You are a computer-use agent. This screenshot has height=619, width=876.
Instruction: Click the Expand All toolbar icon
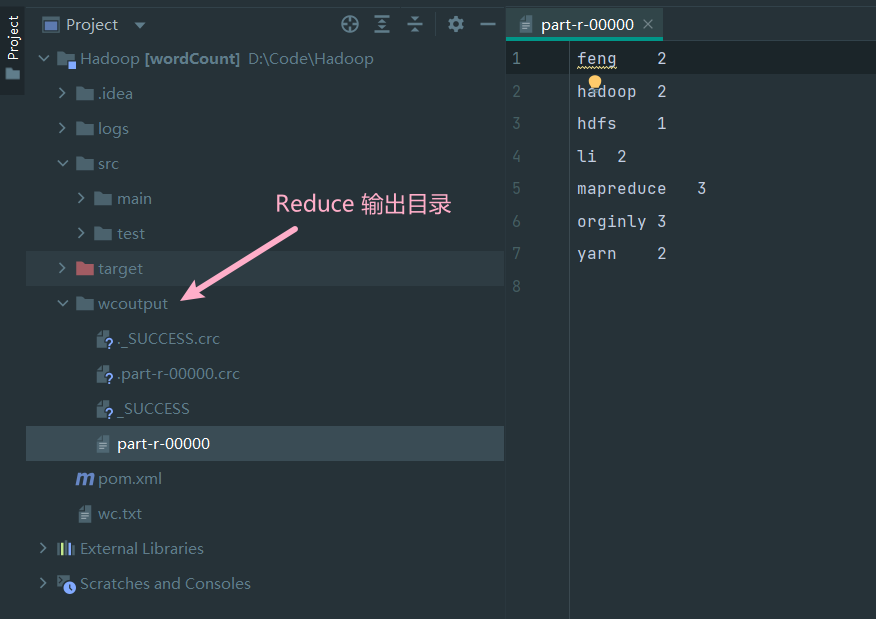(382, 24)
